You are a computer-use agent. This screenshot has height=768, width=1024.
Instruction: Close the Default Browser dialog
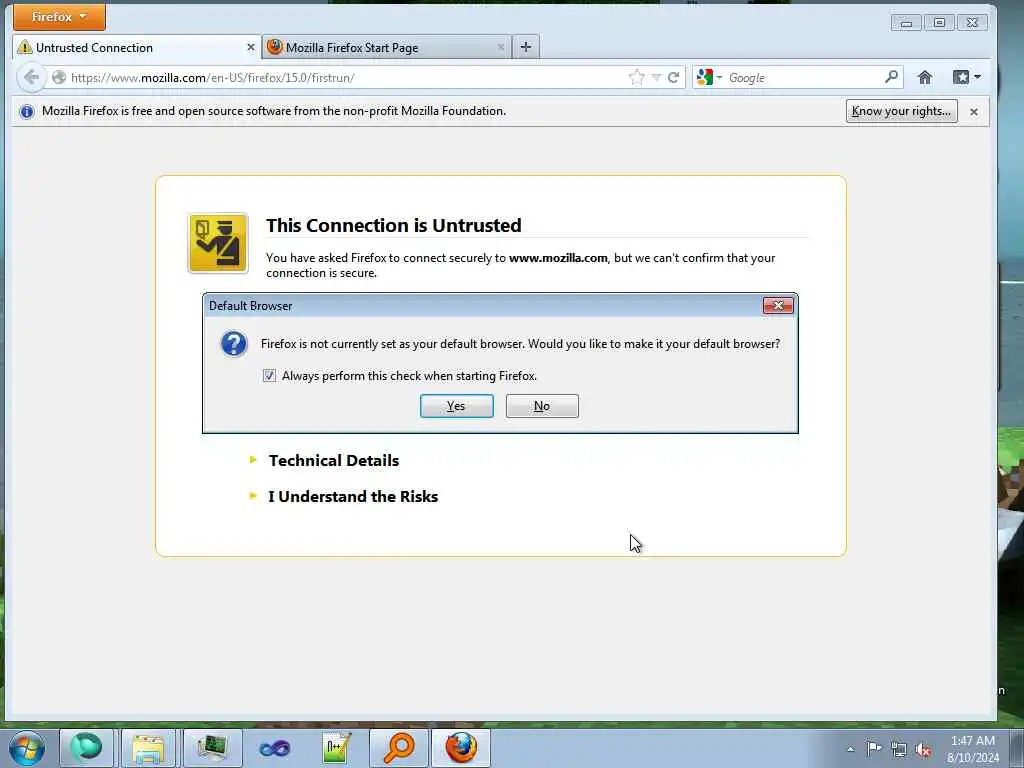point(778,306)
